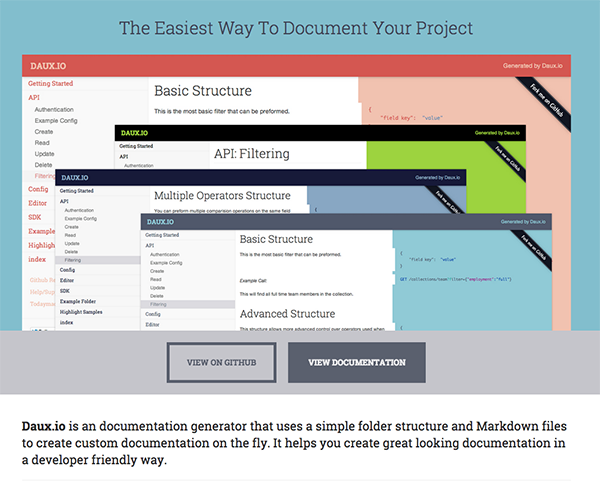This screenshot has width=600, height=484.
Task: Open the View Documentation button
Action: (x=357, y=362)
